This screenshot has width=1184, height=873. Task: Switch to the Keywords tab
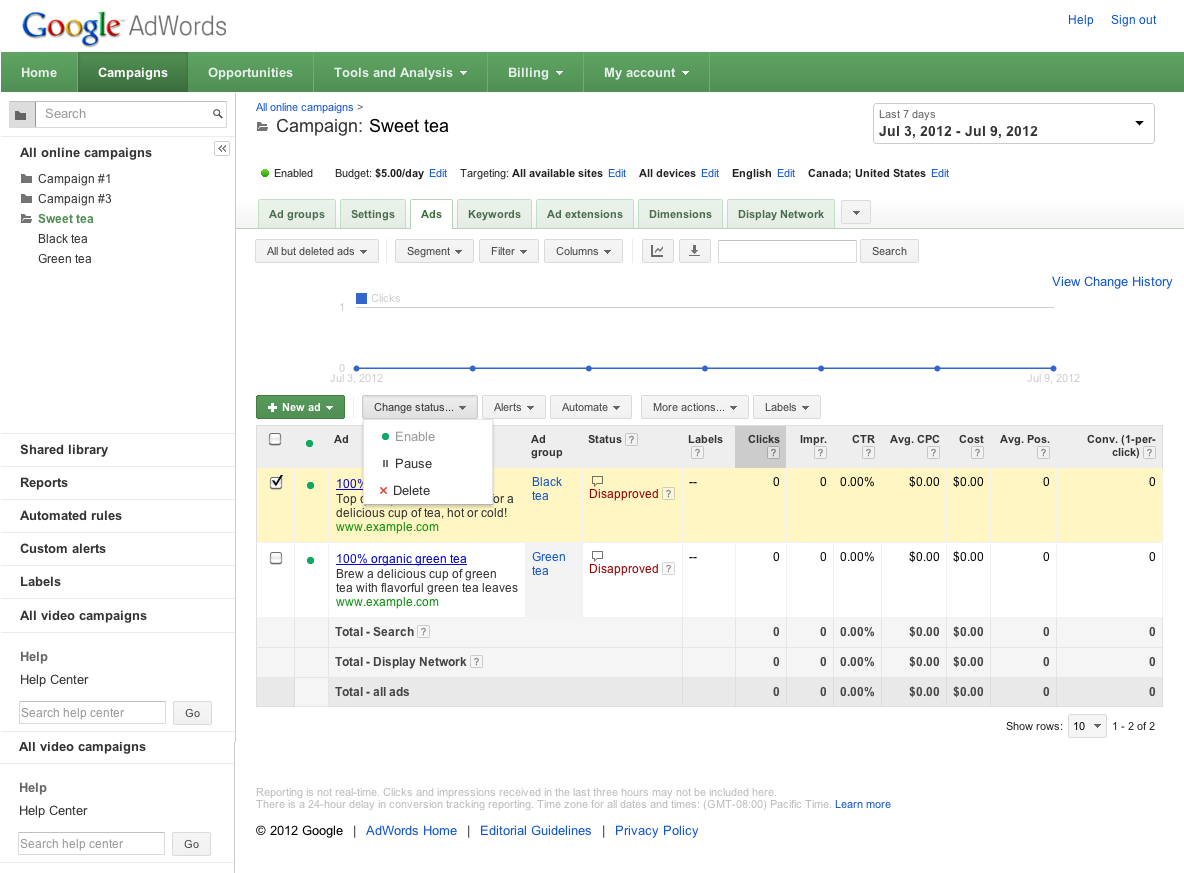tap(494, 214)
